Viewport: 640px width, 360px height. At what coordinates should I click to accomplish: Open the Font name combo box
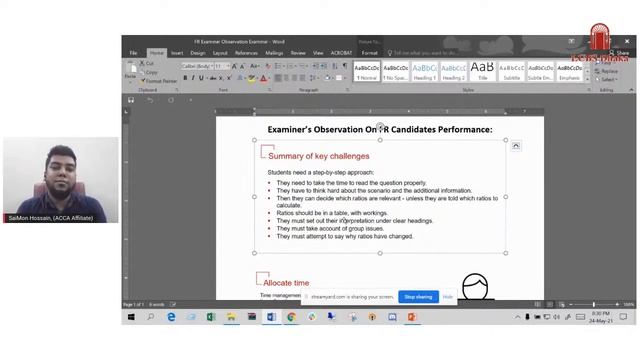pos(197,66)
